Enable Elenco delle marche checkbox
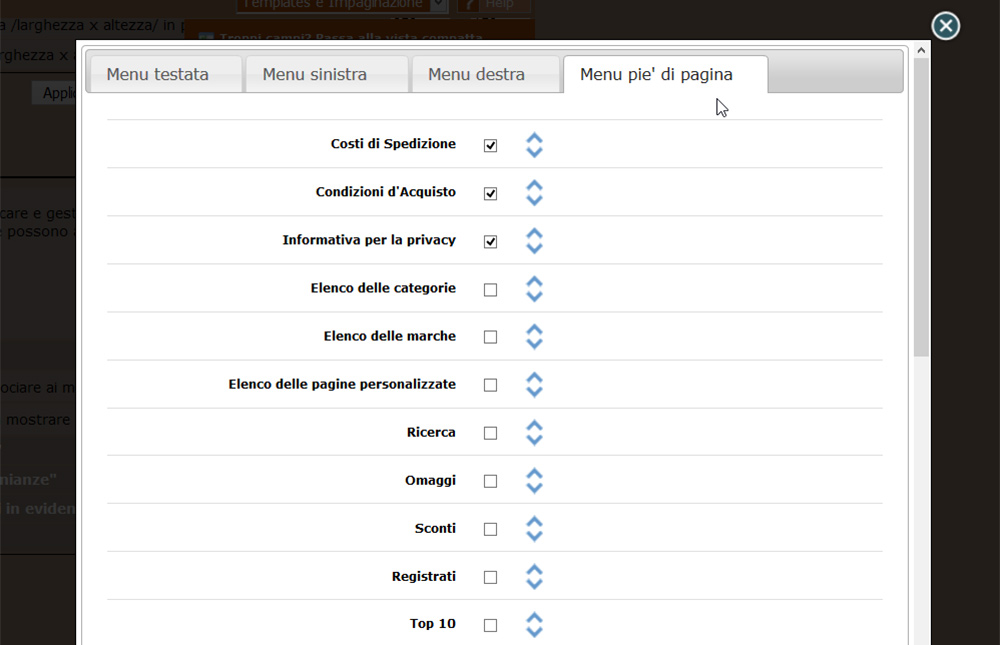Viewport: 1000px width, 645px height. (490, 337)
